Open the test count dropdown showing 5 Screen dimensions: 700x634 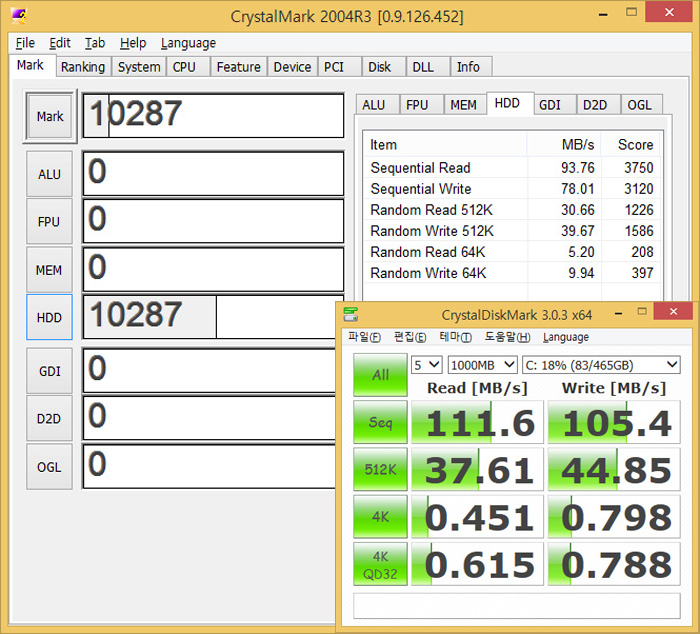coord(427,365)
